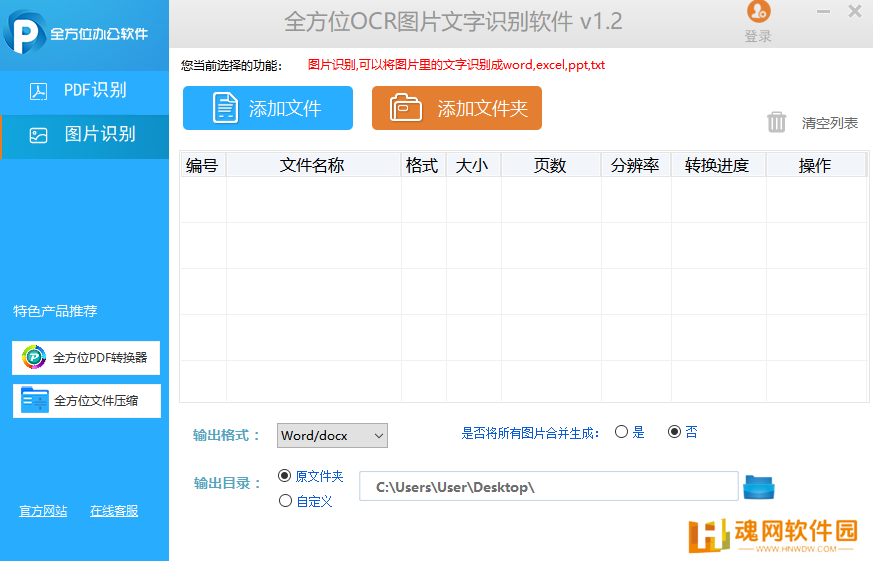The width and height of the screenshot is (873, 561).
Task: Open the PDF识别 sidebar item
Action: (84, 91)
